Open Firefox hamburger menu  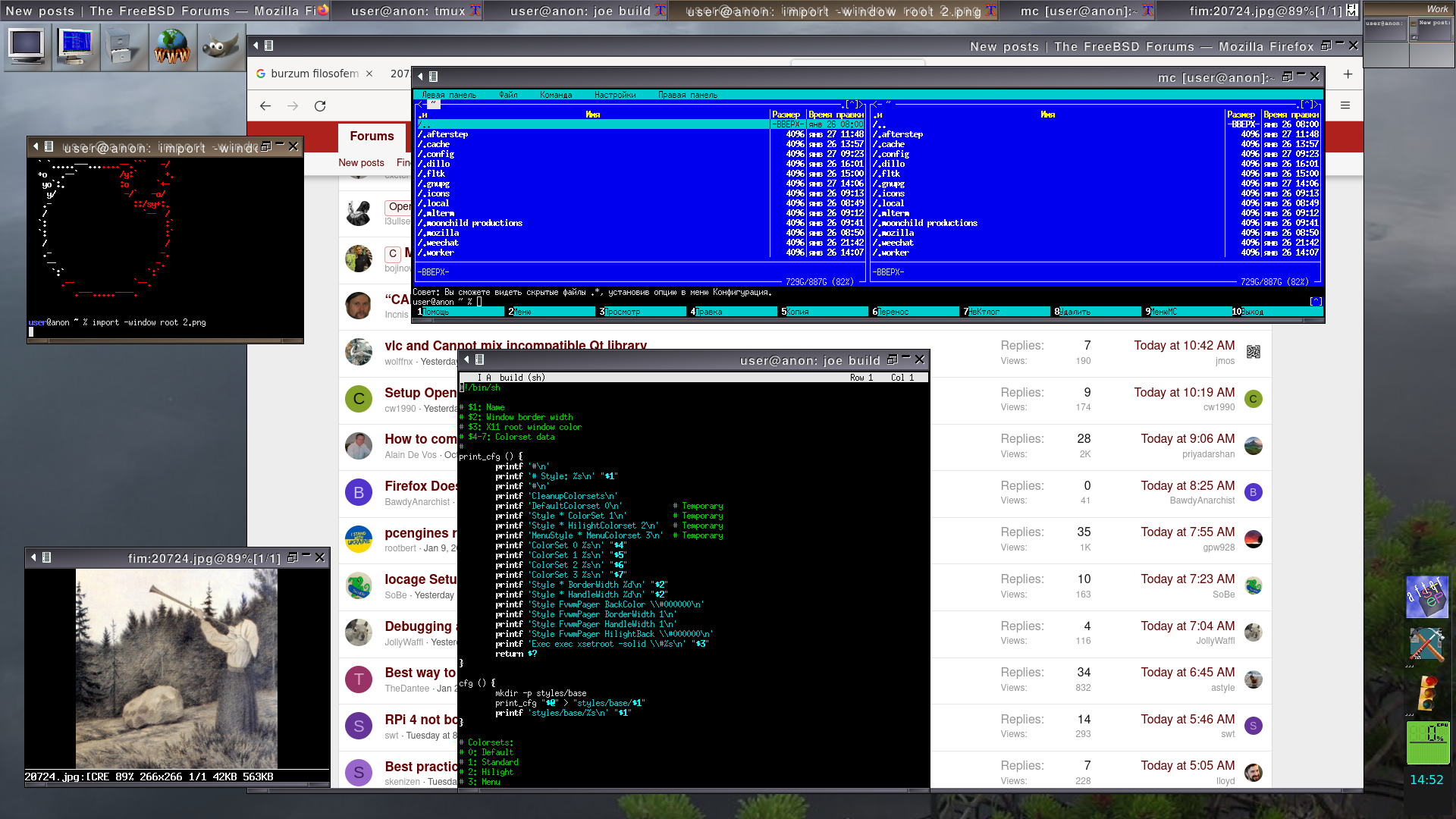click(x=1345, y=105)
